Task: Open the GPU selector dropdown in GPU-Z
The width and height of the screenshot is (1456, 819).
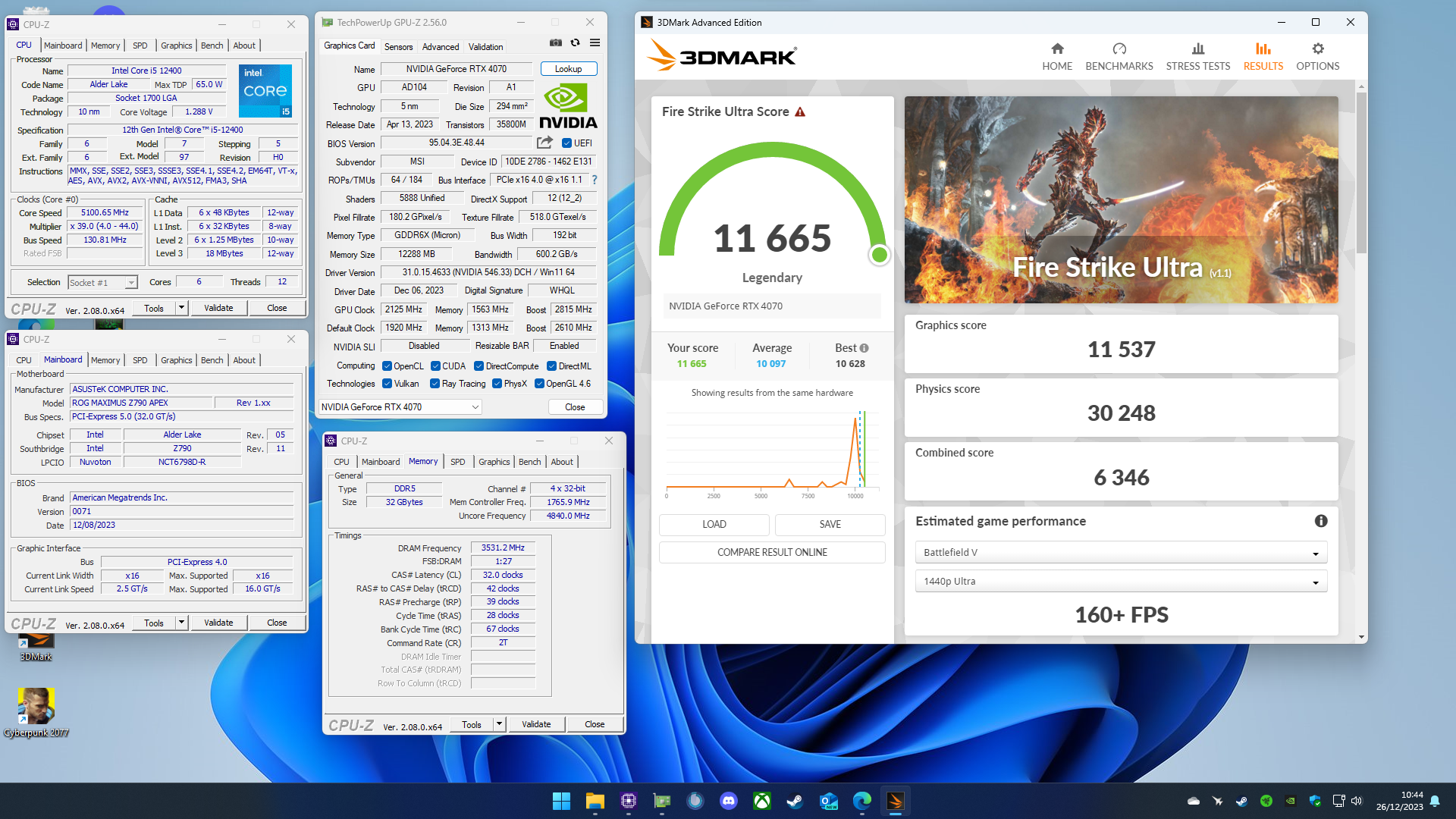Action: click(400, 407)
